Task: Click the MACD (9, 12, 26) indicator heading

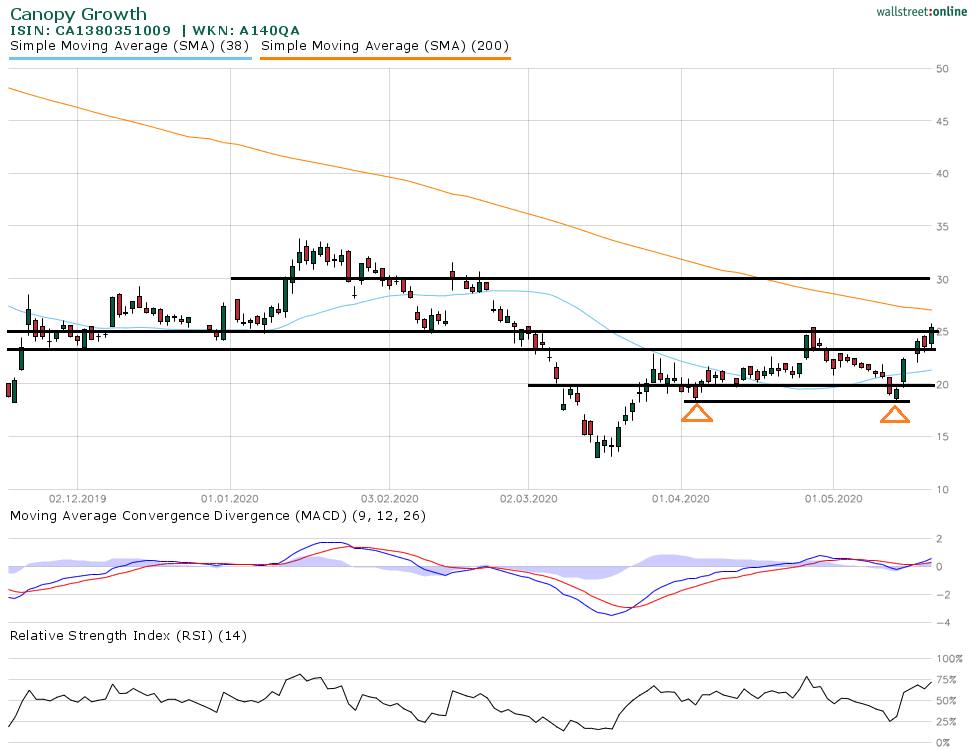Action: 218,515
